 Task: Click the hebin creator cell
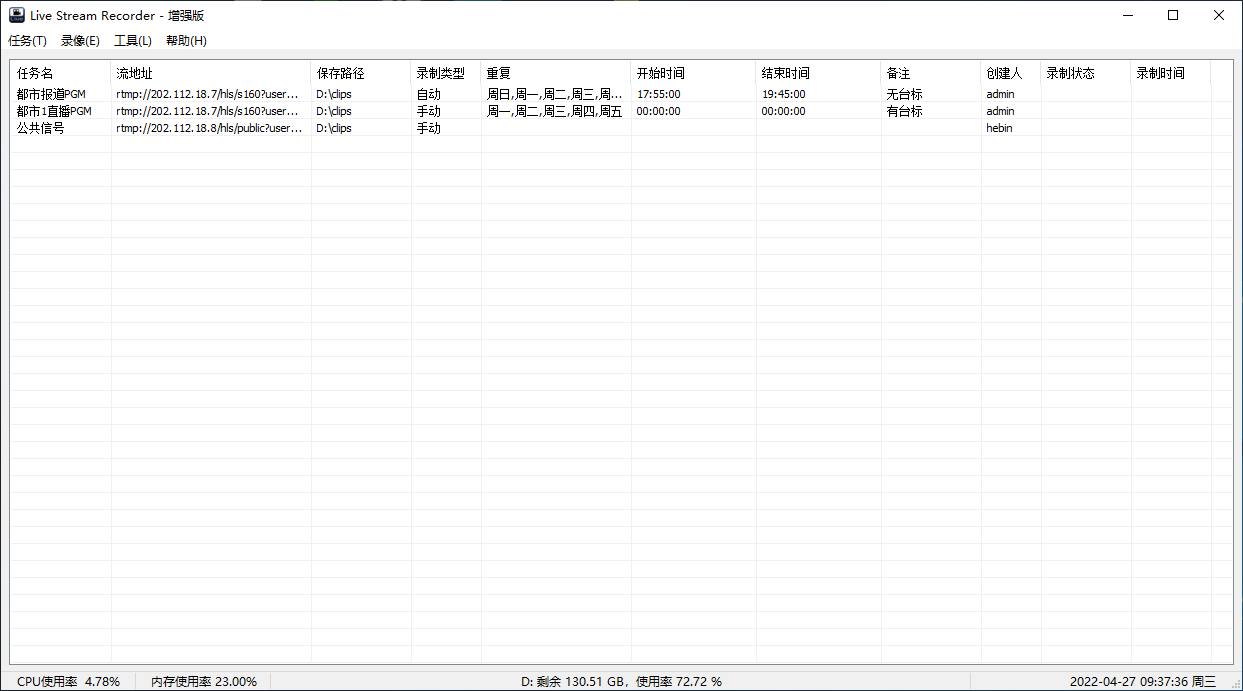pyautogui.click(x=999, y=128)
